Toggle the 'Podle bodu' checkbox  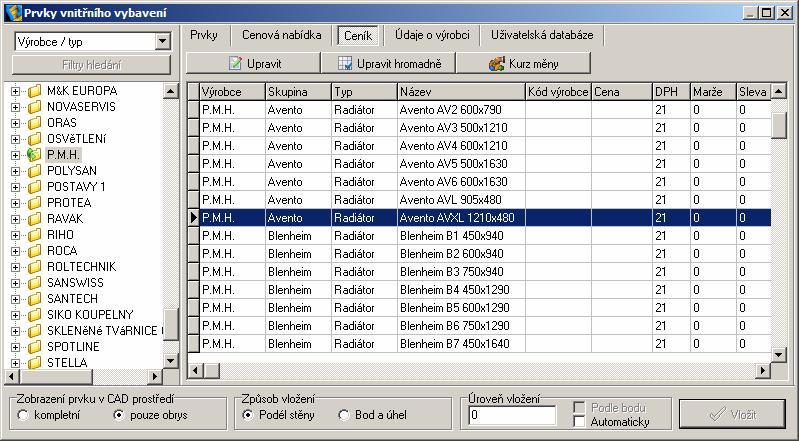(x=579, y=407)
